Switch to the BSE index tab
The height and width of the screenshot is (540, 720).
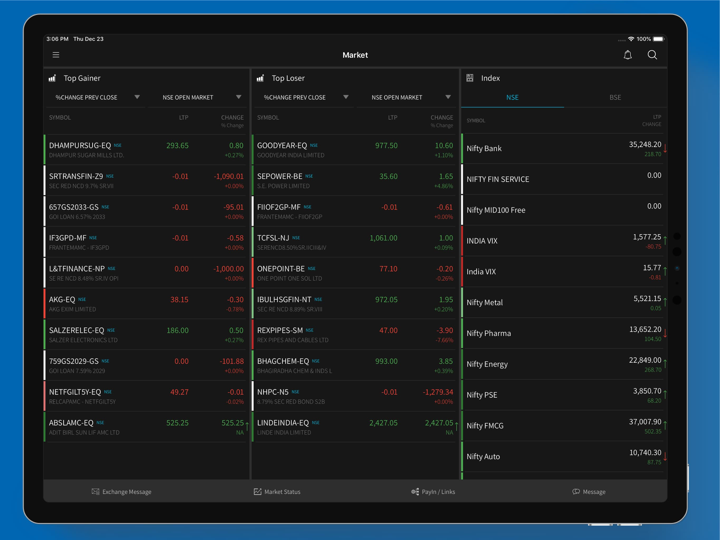point(615,98)
